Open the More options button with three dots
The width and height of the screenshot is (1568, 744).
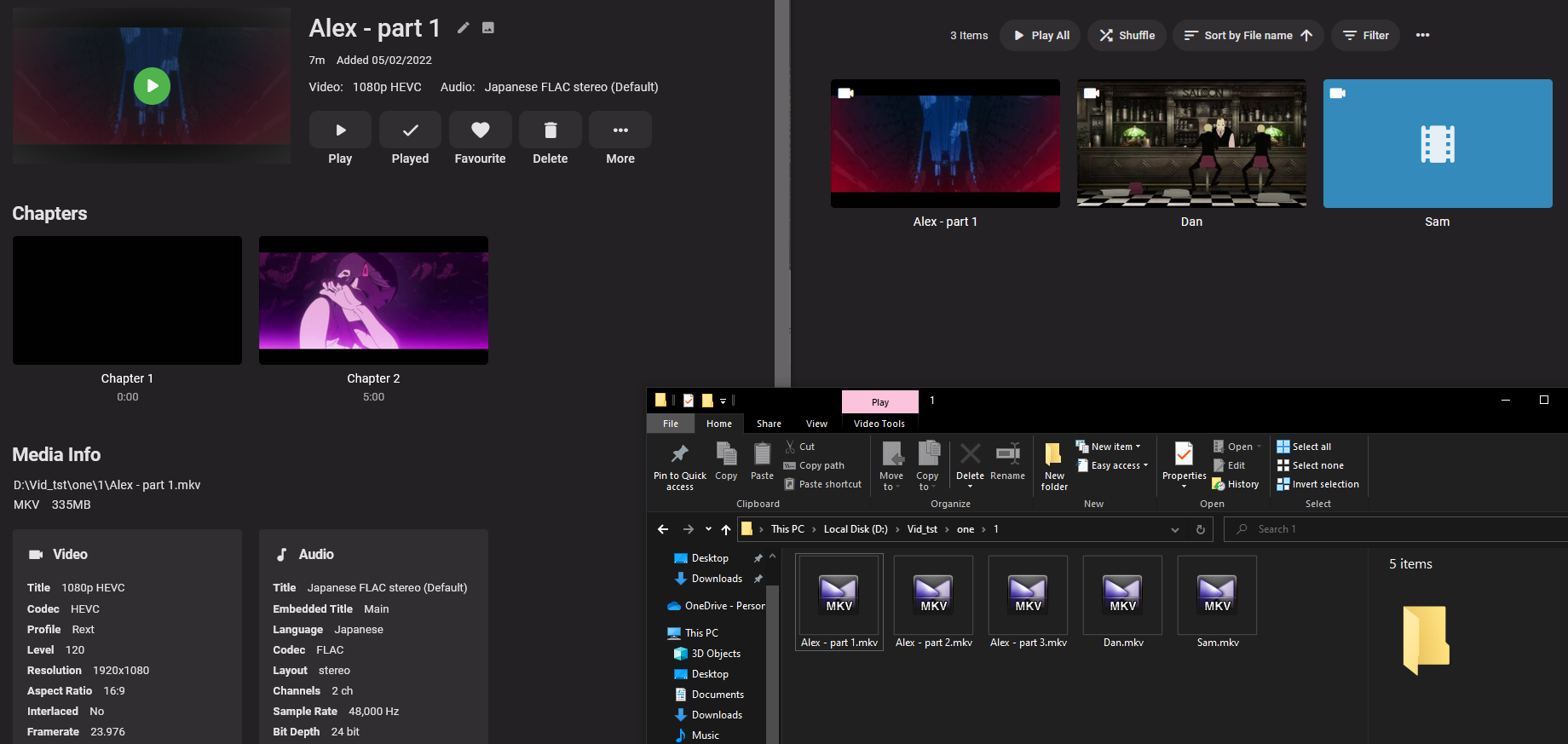pos(620,130)
